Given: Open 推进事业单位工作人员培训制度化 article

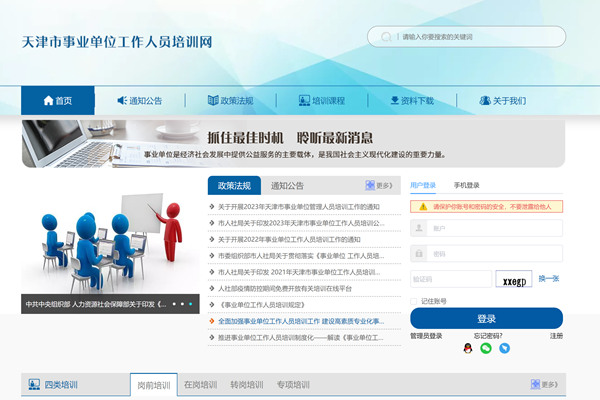Looking at the screenshot, I should click(300, 338).
